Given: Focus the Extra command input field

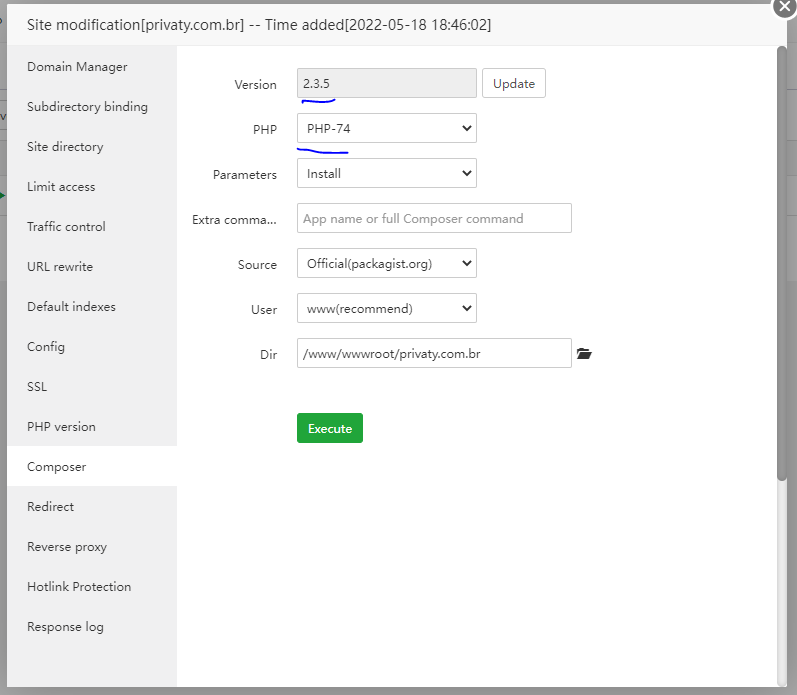Looking at the screenshot, I should 434,218.
